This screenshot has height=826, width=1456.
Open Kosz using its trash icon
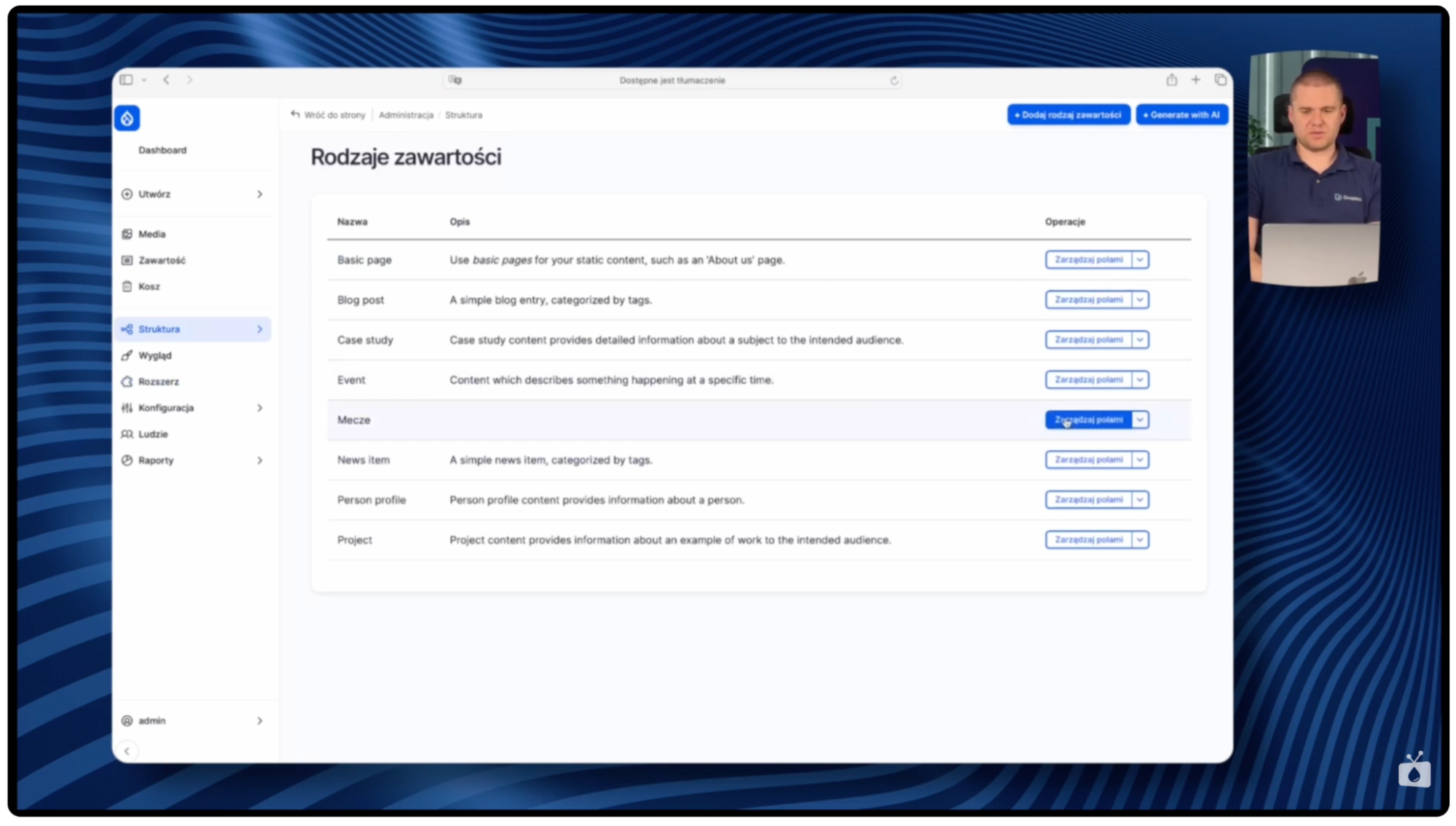(128, 286)
